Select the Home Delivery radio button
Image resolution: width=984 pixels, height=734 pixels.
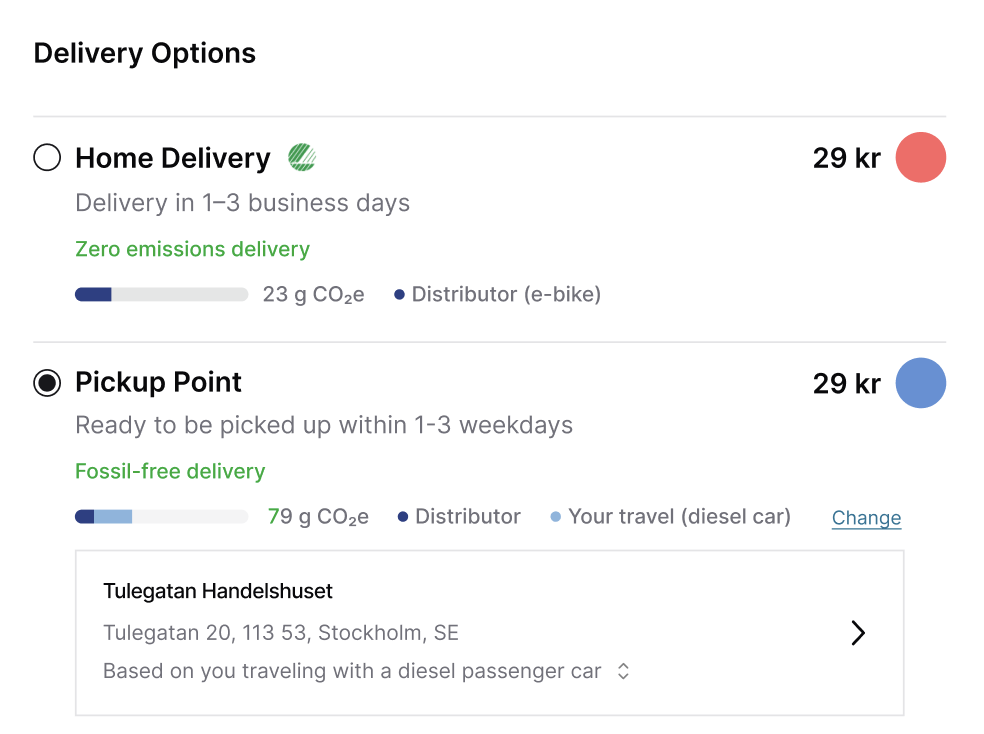click(47, 158)
